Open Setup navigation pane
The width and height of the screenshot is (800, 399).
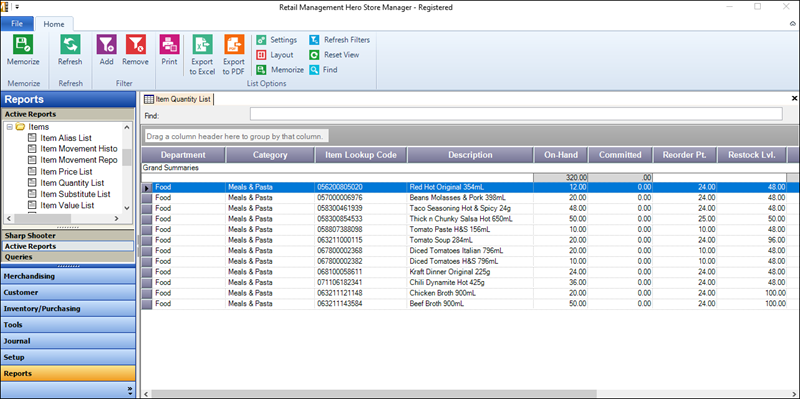[x=68, y=358]
